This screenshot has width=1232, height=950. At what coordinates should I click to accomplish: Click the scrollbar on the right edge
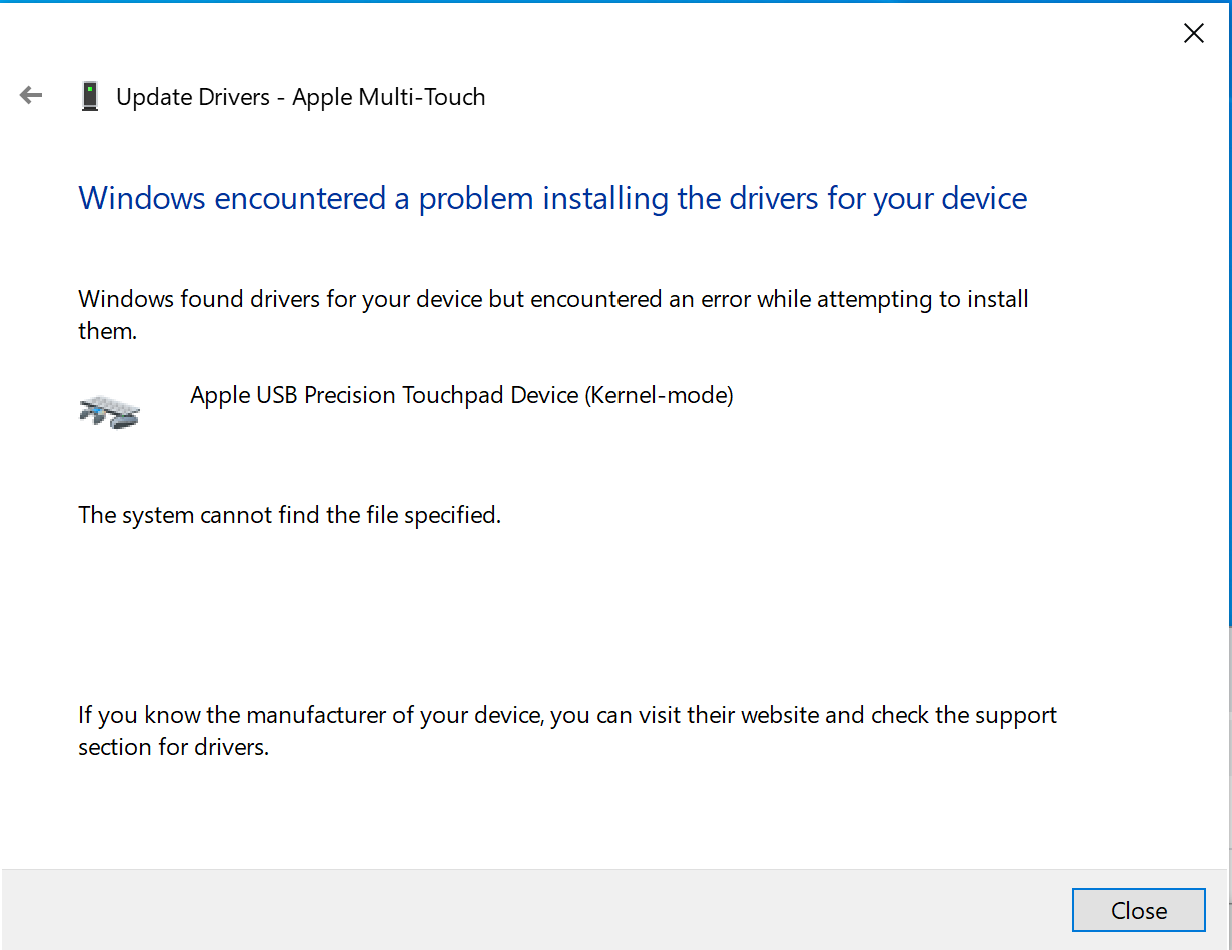[x=1227, y=400]
